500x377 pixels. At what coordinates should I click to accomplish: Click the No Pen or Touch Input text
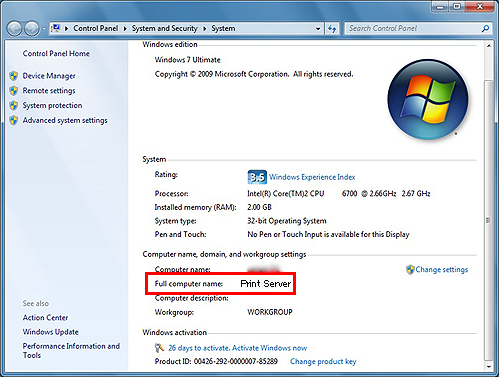pyautogui.click(x=328, y=235)
